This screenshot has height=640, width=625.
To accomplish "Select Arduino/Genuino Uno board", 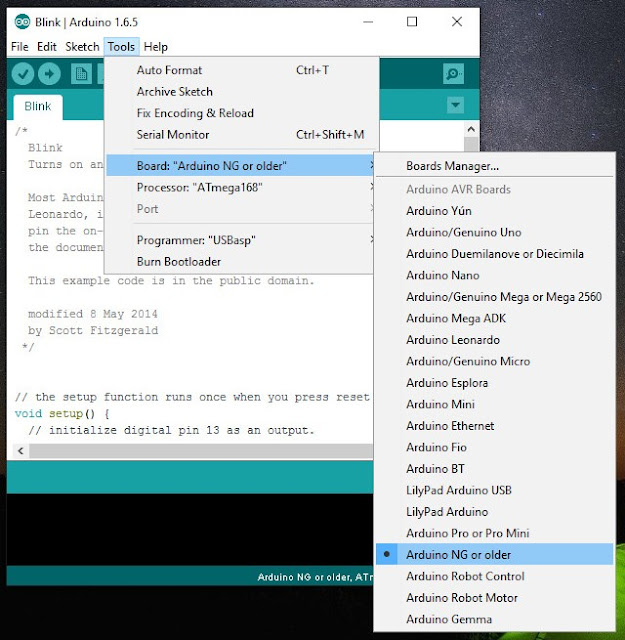I will click(x=494, y=232).
